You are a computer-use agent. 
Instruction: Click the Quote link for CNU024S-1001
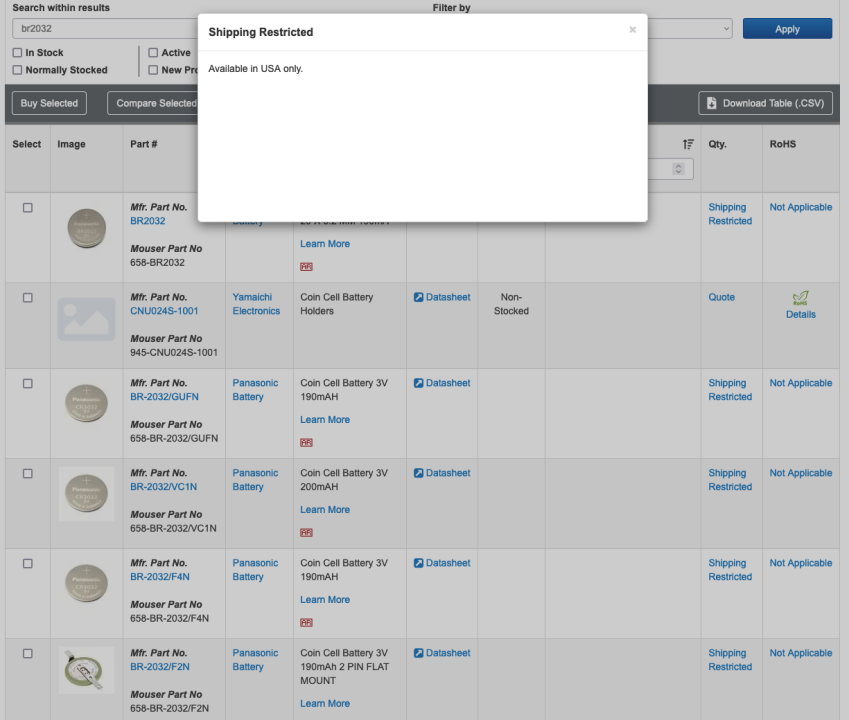pyautogui.click(x=721, y=297)
